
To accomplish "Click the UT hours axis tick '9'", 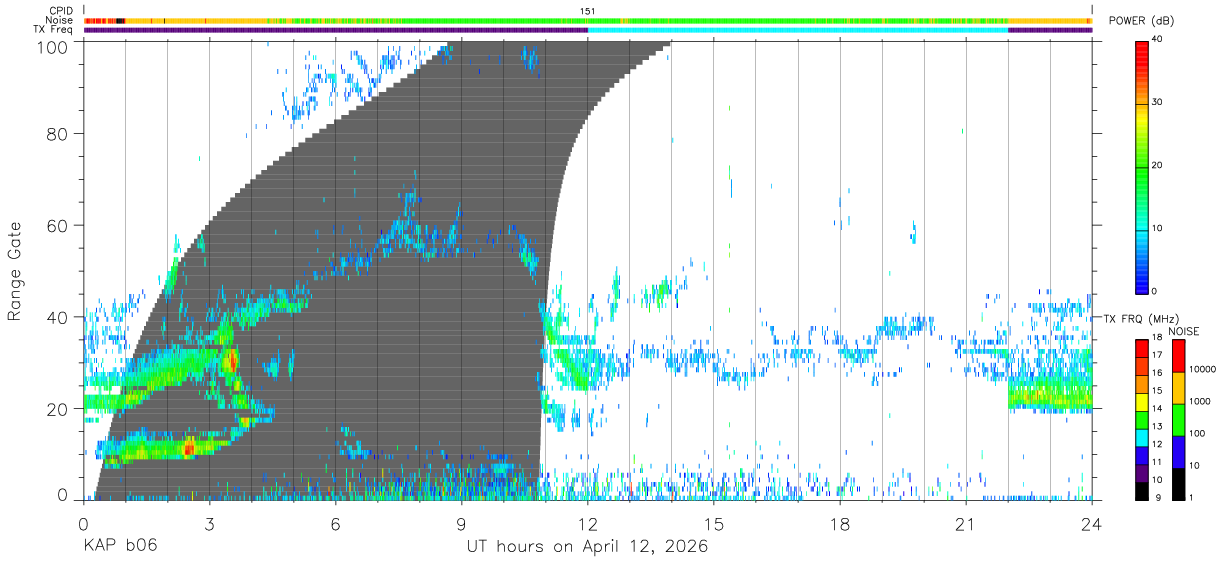I will click(x=461, y=524).
